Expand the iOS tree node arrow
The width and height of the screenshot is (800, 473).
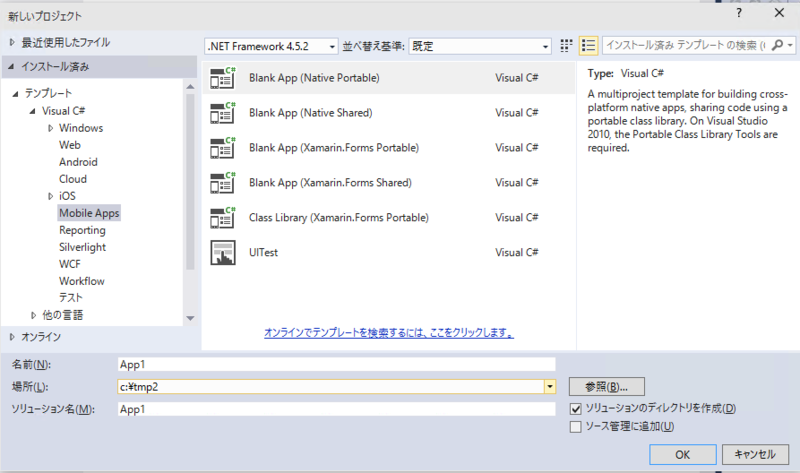click(50, 196)
